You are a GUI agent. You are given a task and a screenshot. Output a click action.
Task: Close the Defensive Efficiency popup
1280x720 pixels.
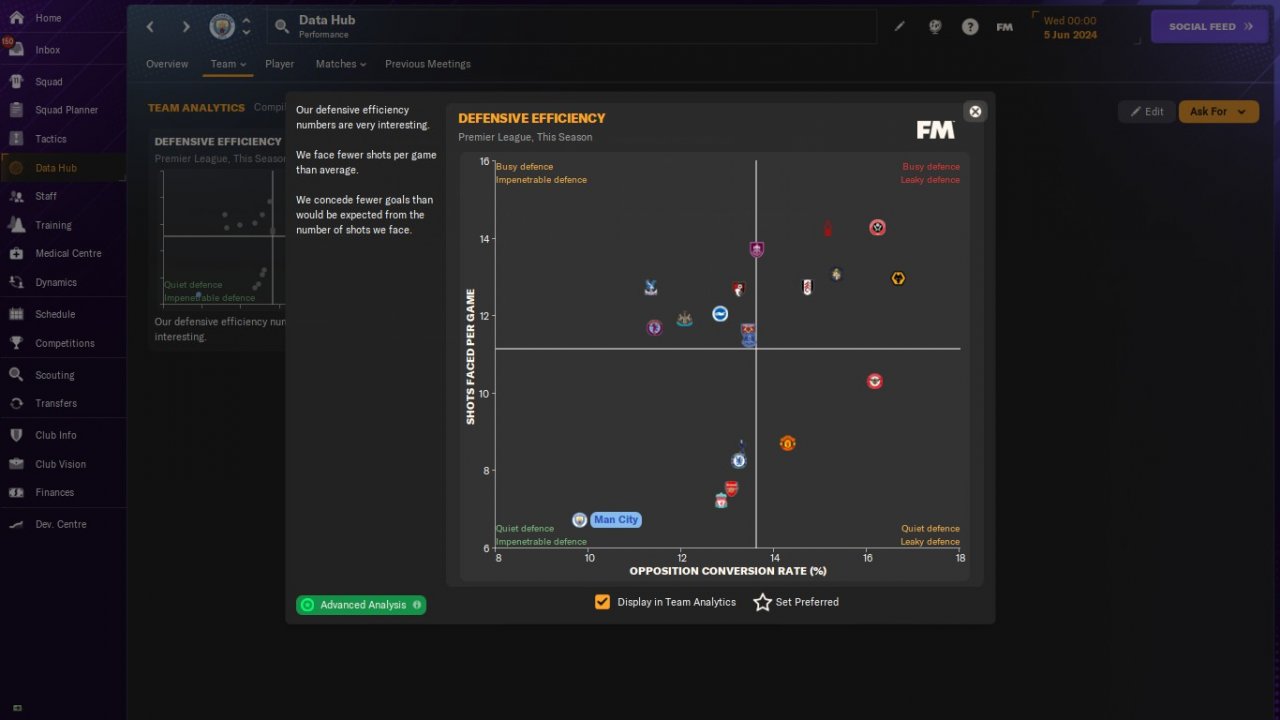click(x=975, y=112)
